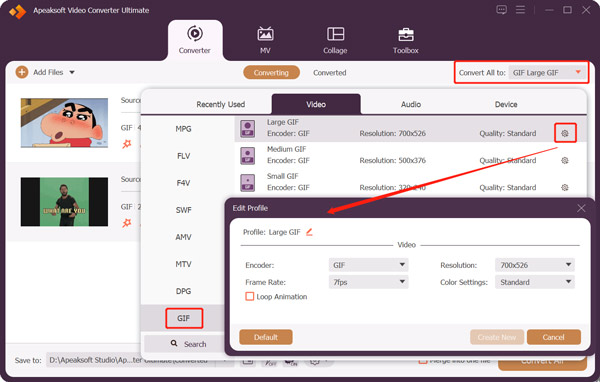Click the Create New button
The height and width of the screenshot is (382, 600).
pos(497,337)
